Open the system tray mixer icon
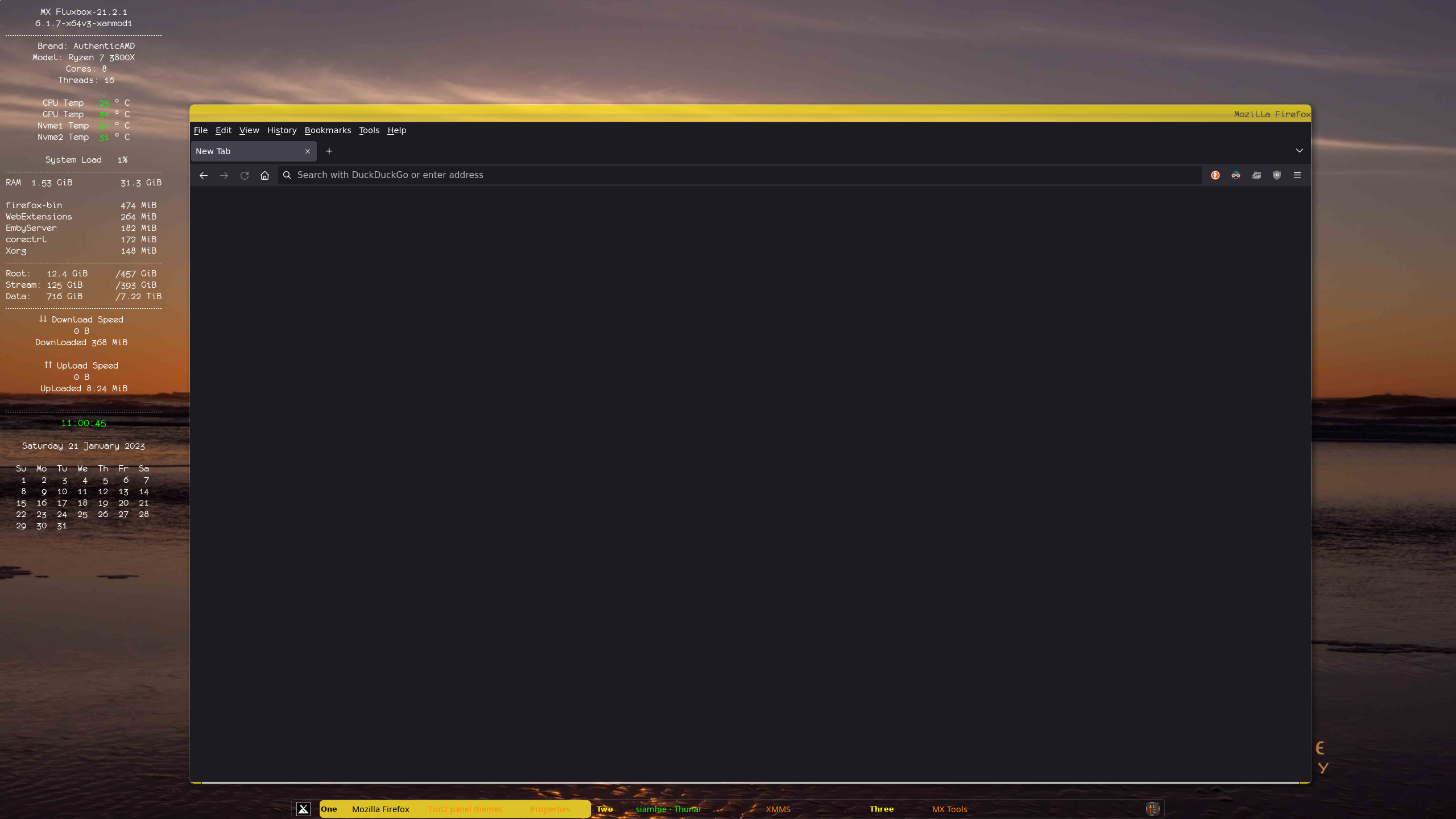This screenshot has height=819, width=1456. tap(1152, 809)
